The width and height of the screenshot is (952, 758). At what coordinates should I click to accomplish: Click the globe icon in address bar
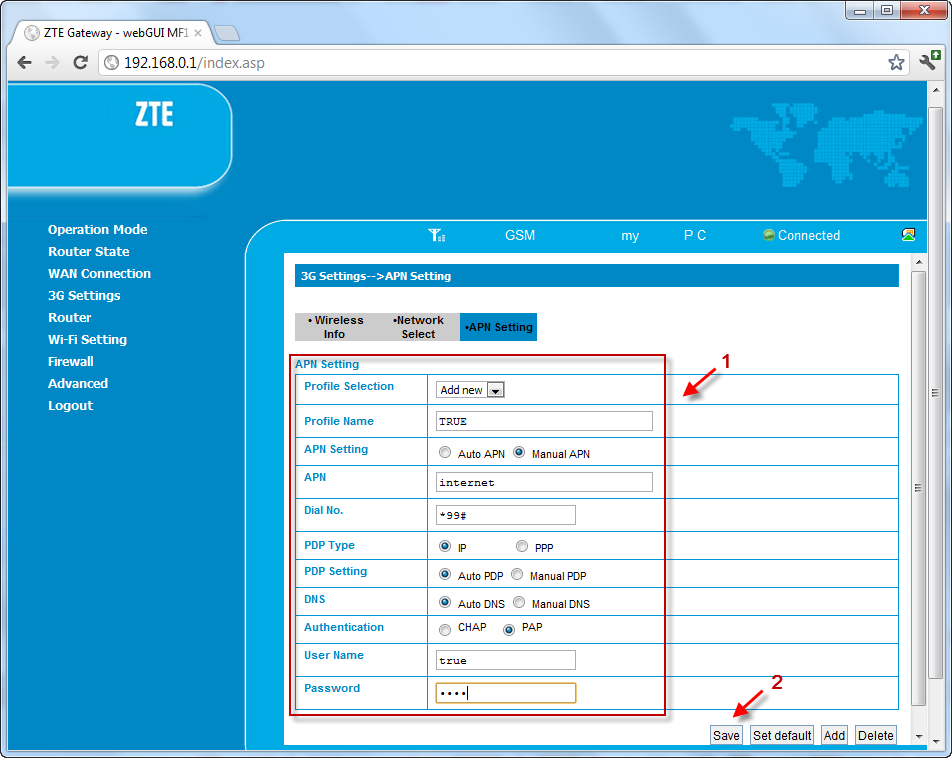point(111,63)
